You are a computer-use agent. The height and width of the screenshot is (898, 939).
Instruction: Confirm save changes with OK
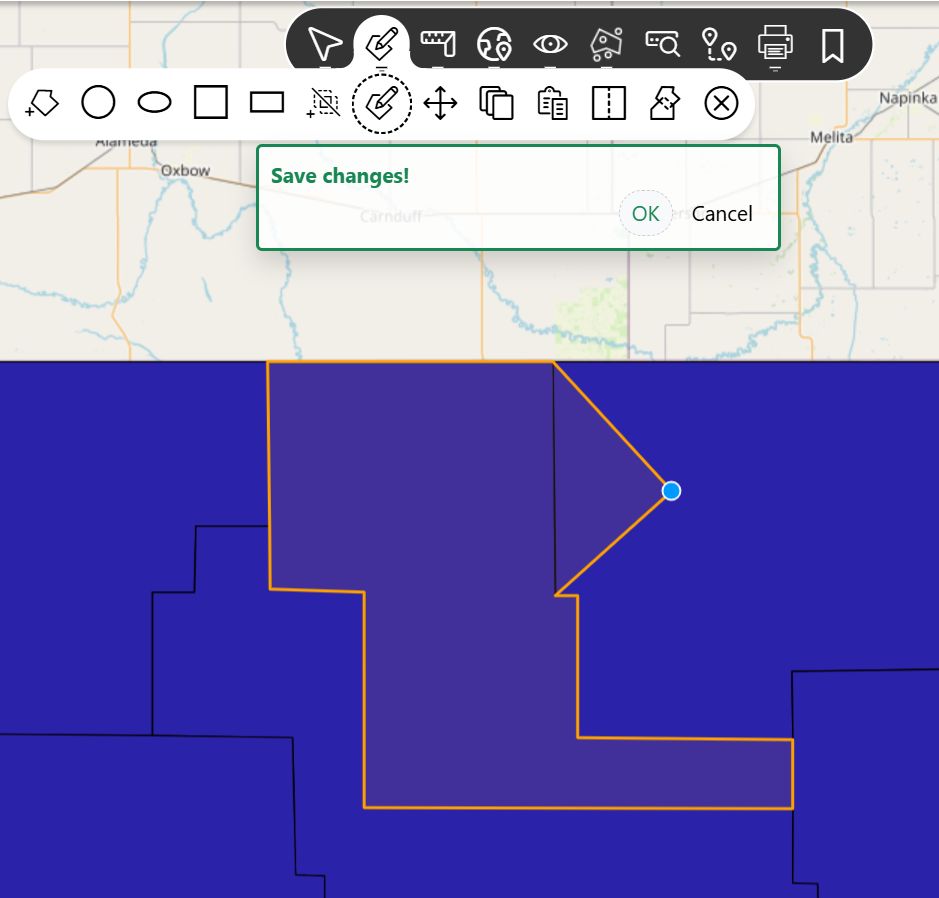click(x=645, y=213)
